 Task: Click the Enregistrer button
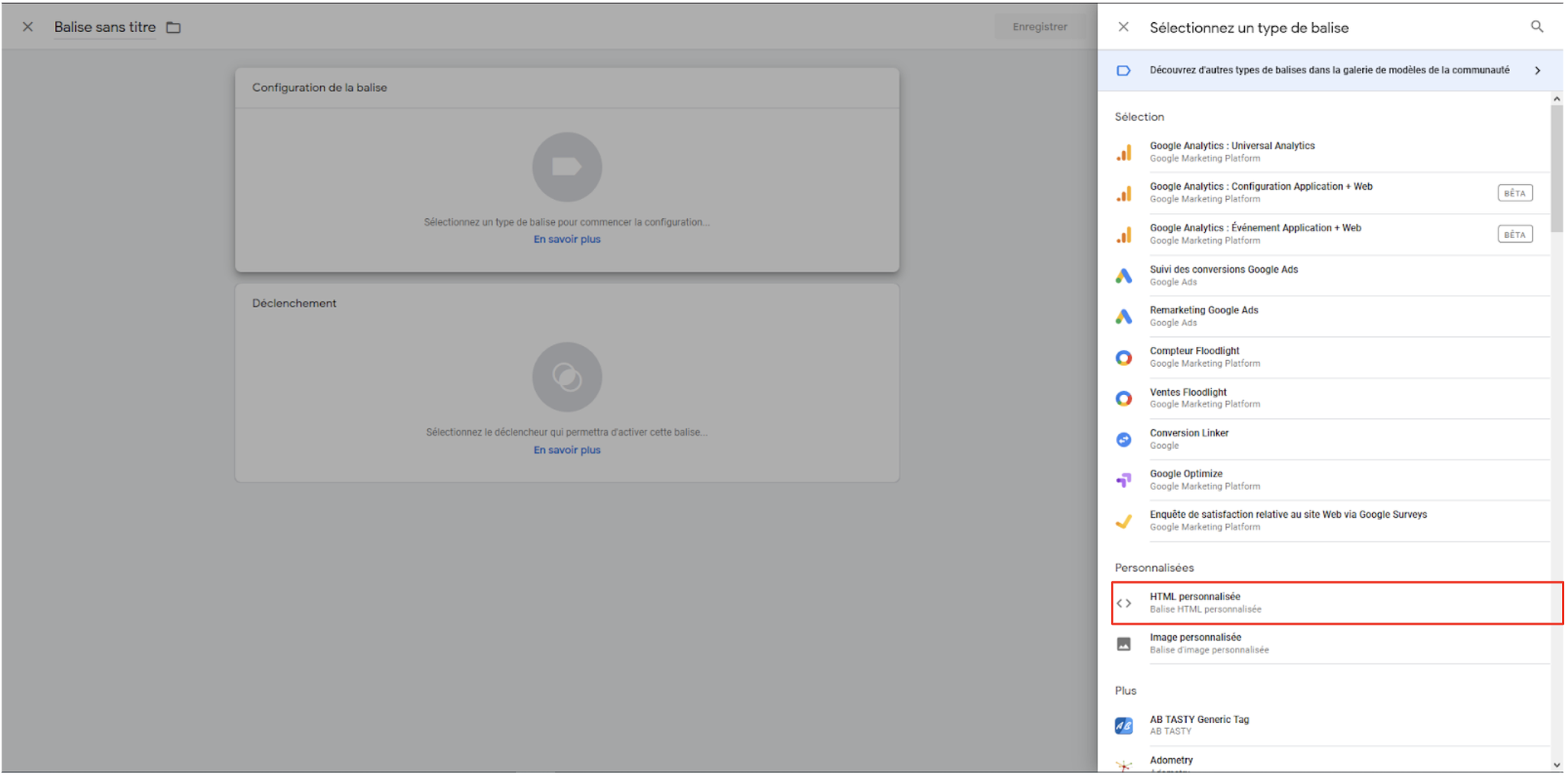click(1040, 27)
